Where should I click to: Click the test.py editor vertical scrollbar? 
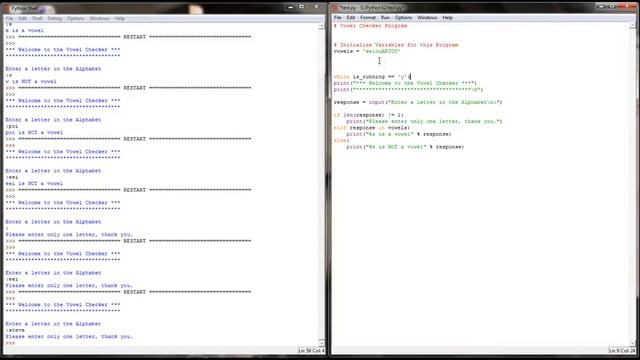[x=633, y=183]
